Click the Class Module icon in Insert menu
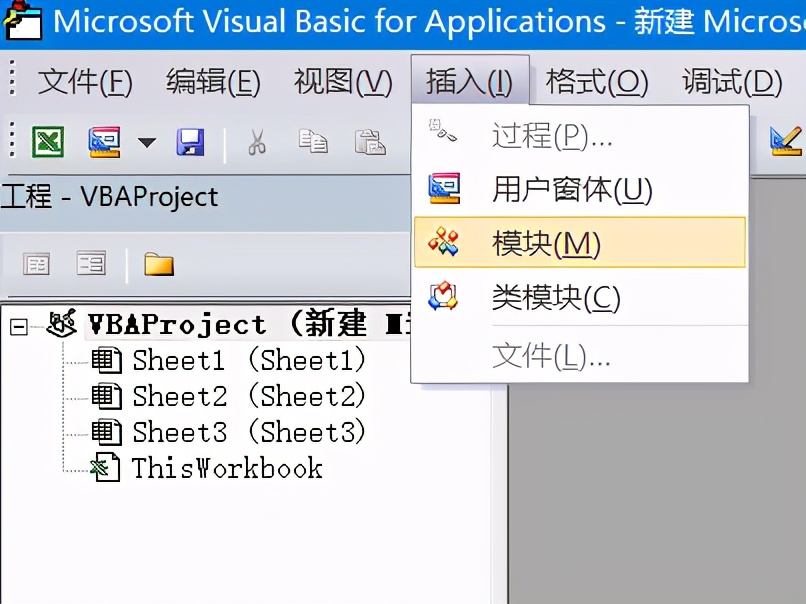This screenshot has width=806, height=604. click(443, 296)
